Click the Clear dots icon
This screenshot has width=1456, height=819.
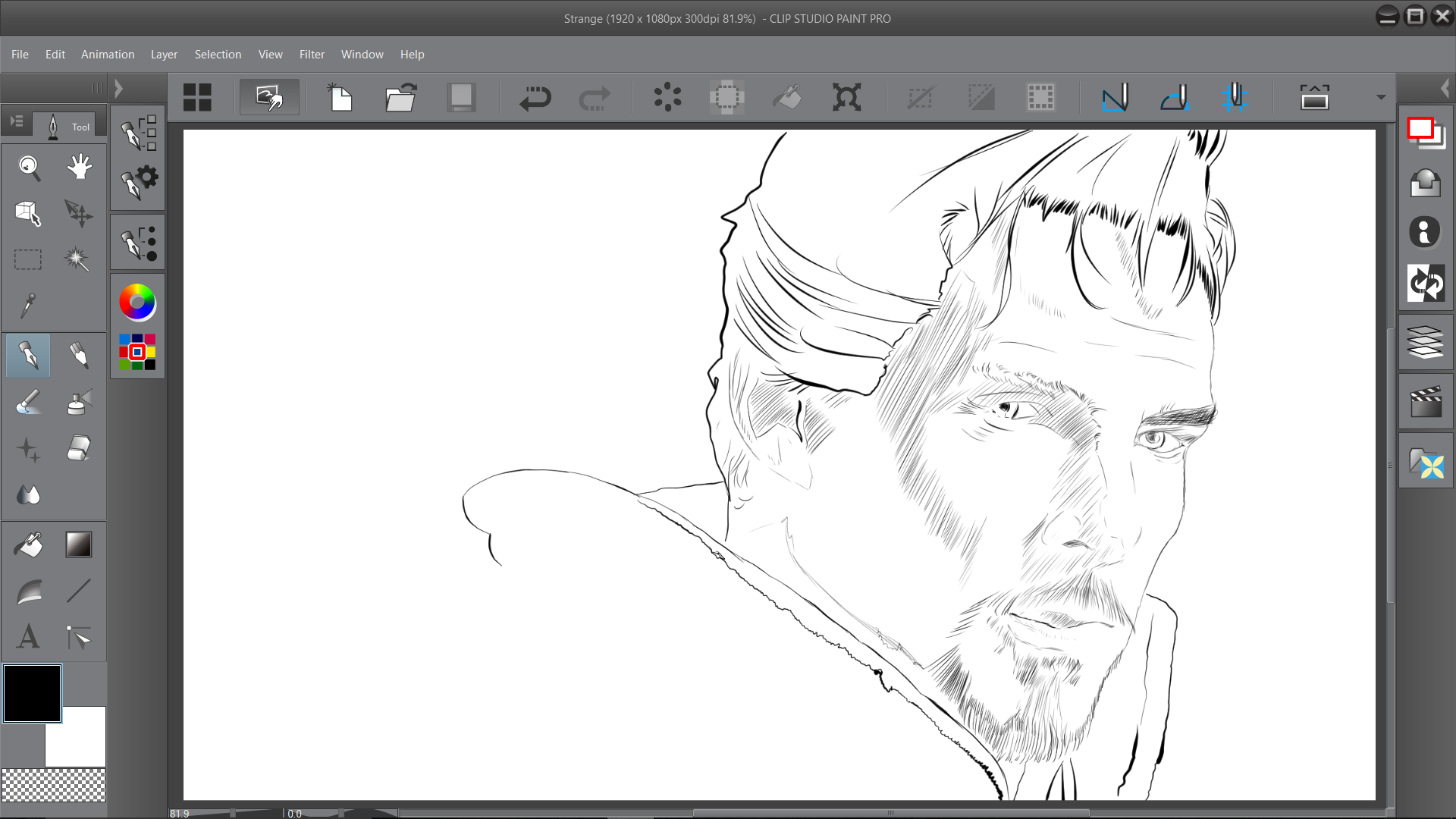[x=667, y=97]
